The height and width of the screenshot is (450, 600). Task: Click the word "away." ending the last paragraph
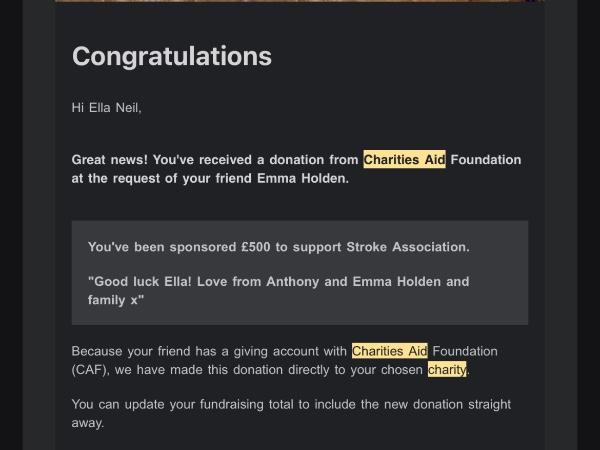pos(87,423)
